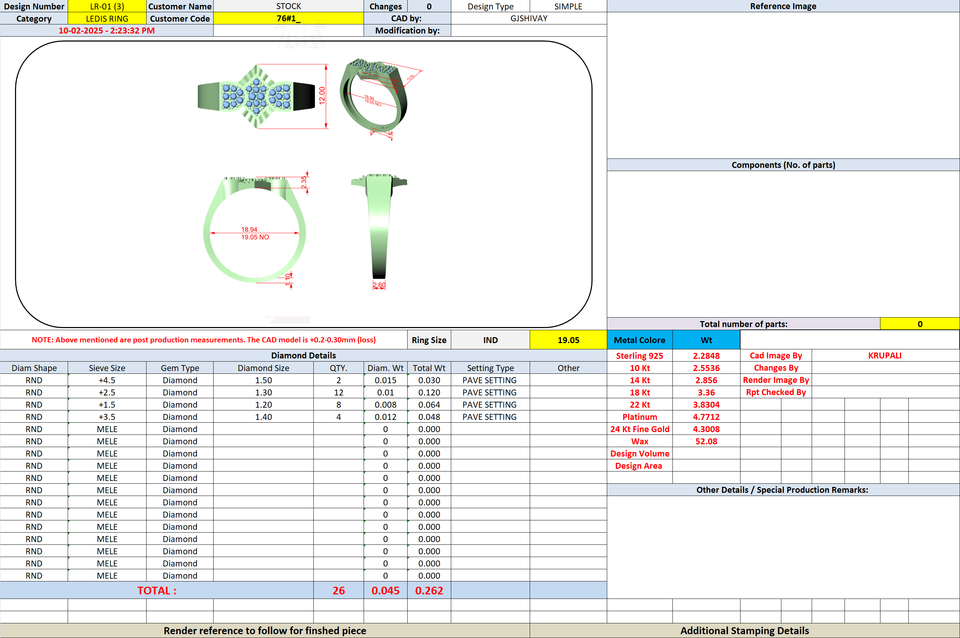The height and width of the screenshot is (638, 960).
Task: Click the top-view ring render thumbnail
Action: (x=257, y=97)
